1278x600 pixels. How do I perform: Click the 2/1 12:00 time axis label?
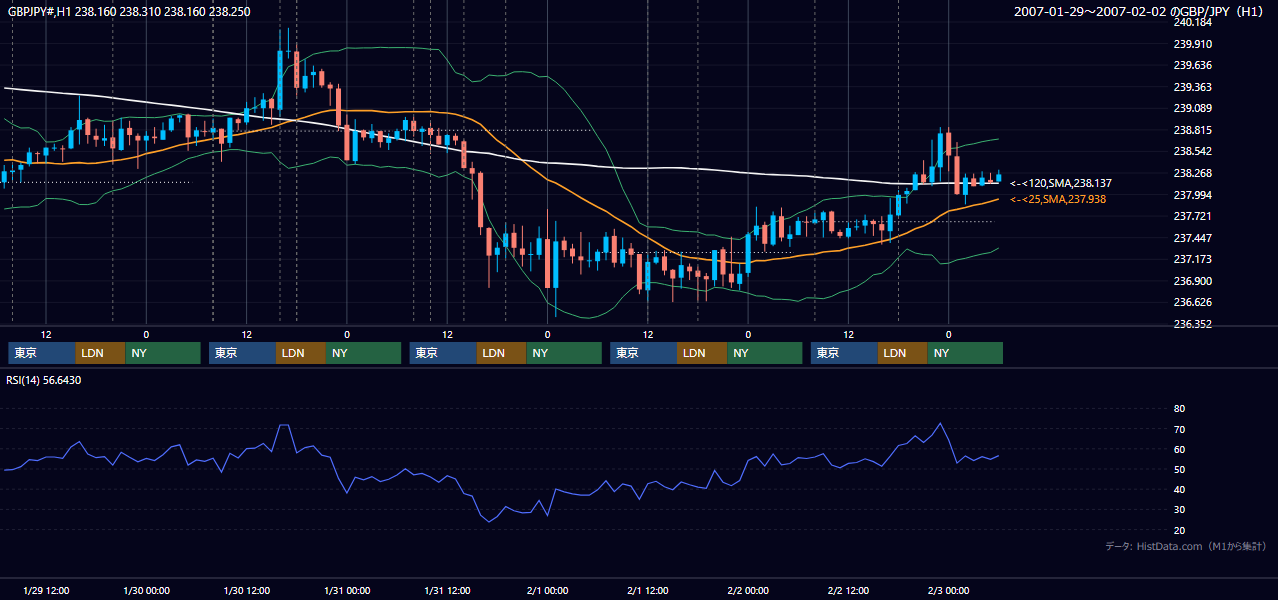point(648,591)
